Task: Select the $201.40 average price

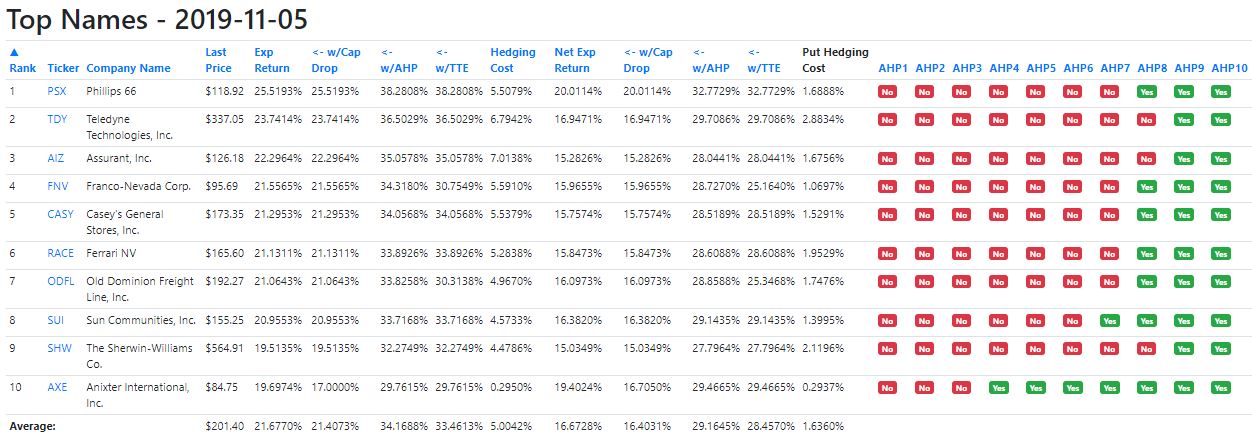Action: [x=224, y=426]
